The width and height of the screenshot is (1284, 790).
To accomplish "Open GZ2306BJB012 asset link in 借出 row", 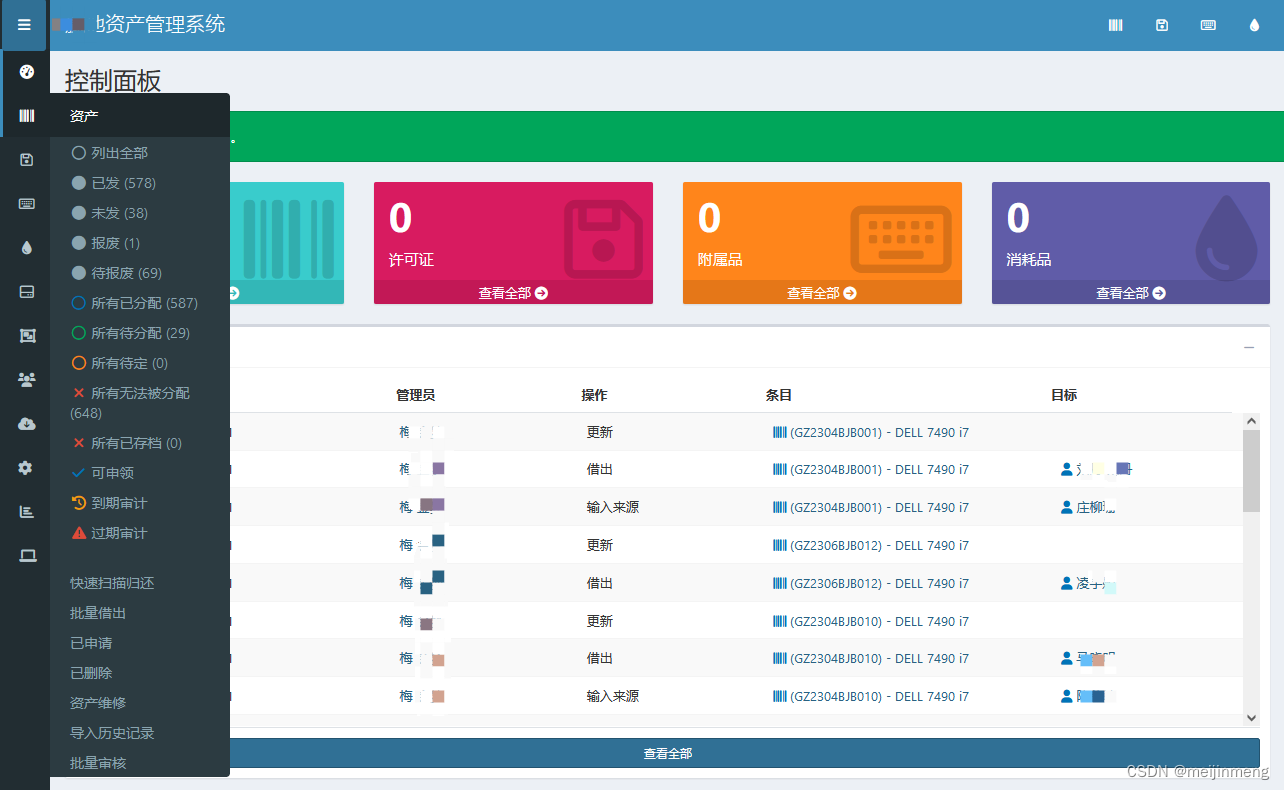I will (871, 583).
